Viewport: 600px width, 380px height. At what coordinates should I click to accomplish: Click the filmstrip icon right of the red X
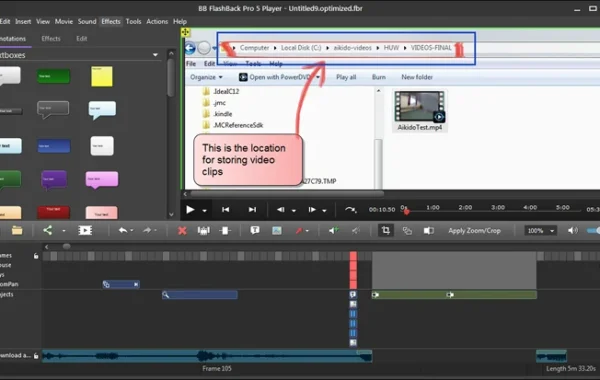tap(204, 230)
